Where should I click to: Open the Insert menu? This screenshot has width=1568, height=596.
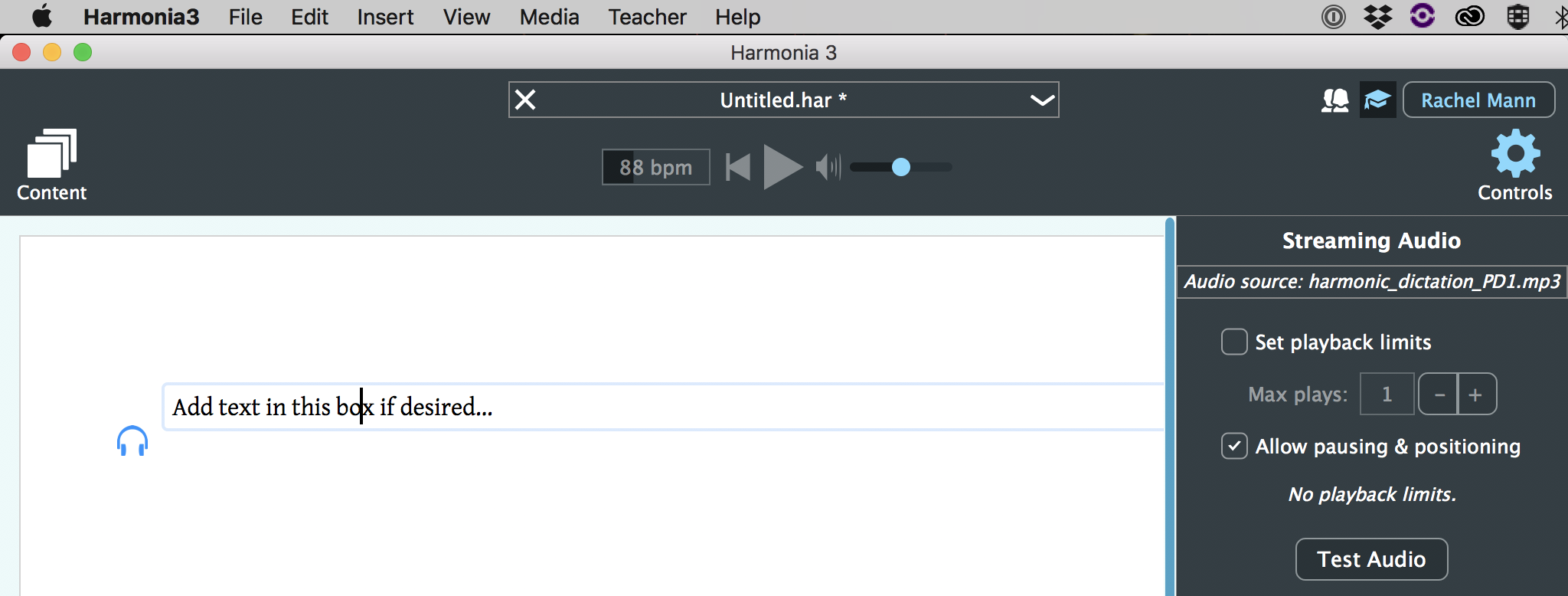[385, 17]
